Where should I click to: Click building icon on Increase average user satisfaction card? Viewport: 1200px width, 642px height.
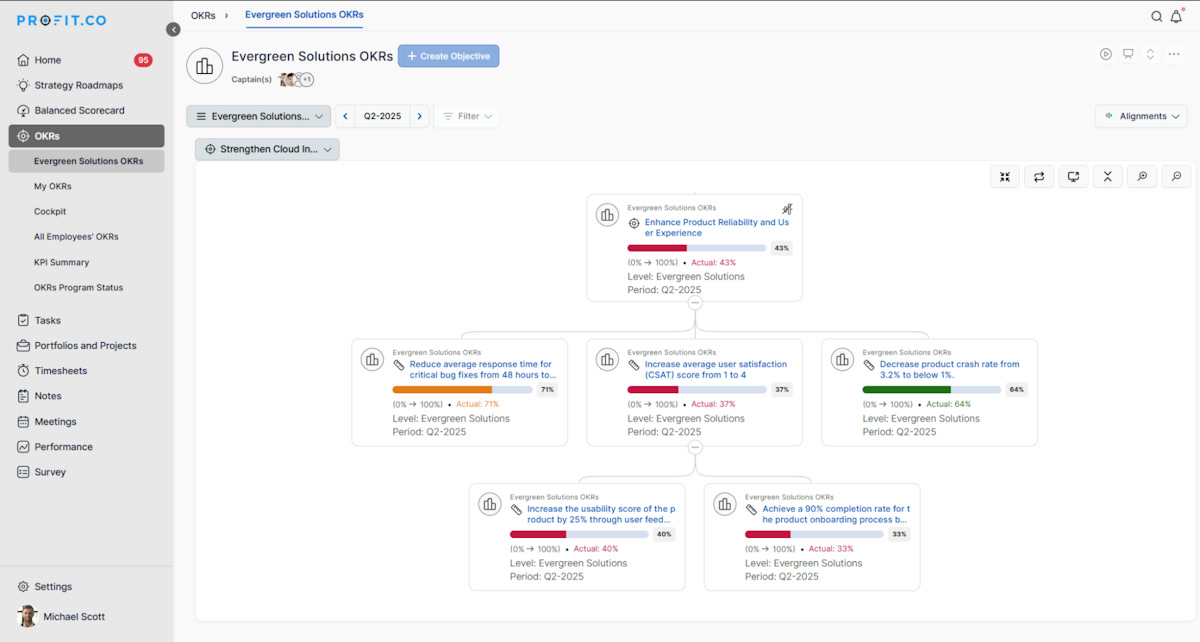607,359
